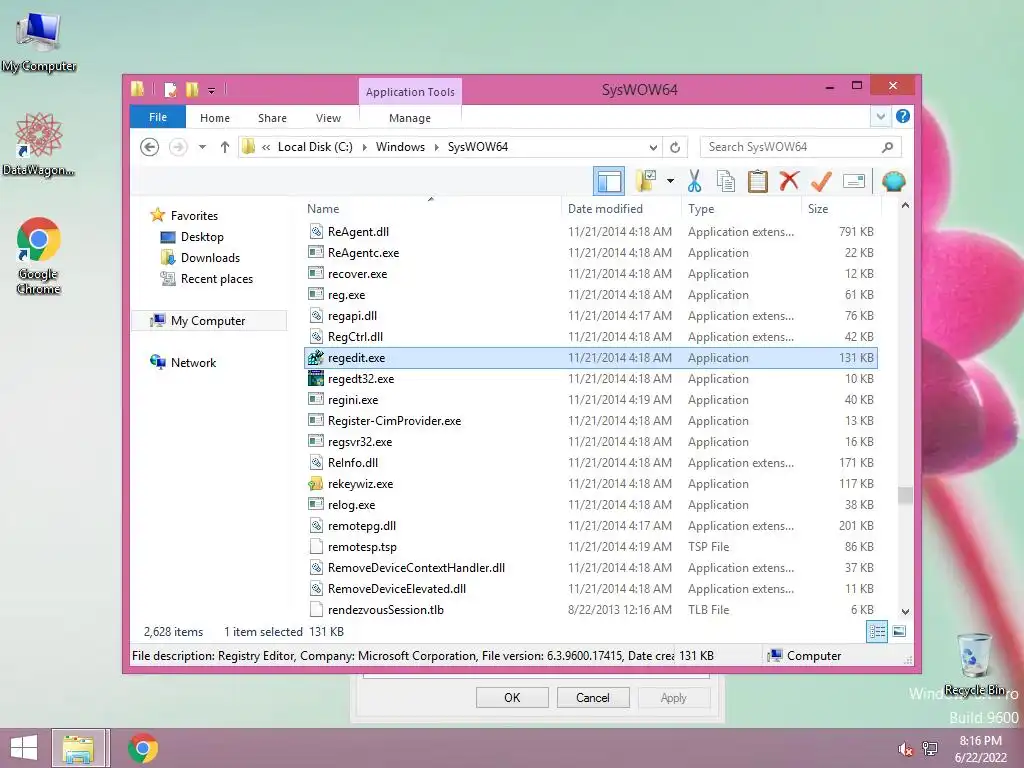Click the Paste clipboard icon
Viewport: 1024px width, 768px height.
pos(758,181)
